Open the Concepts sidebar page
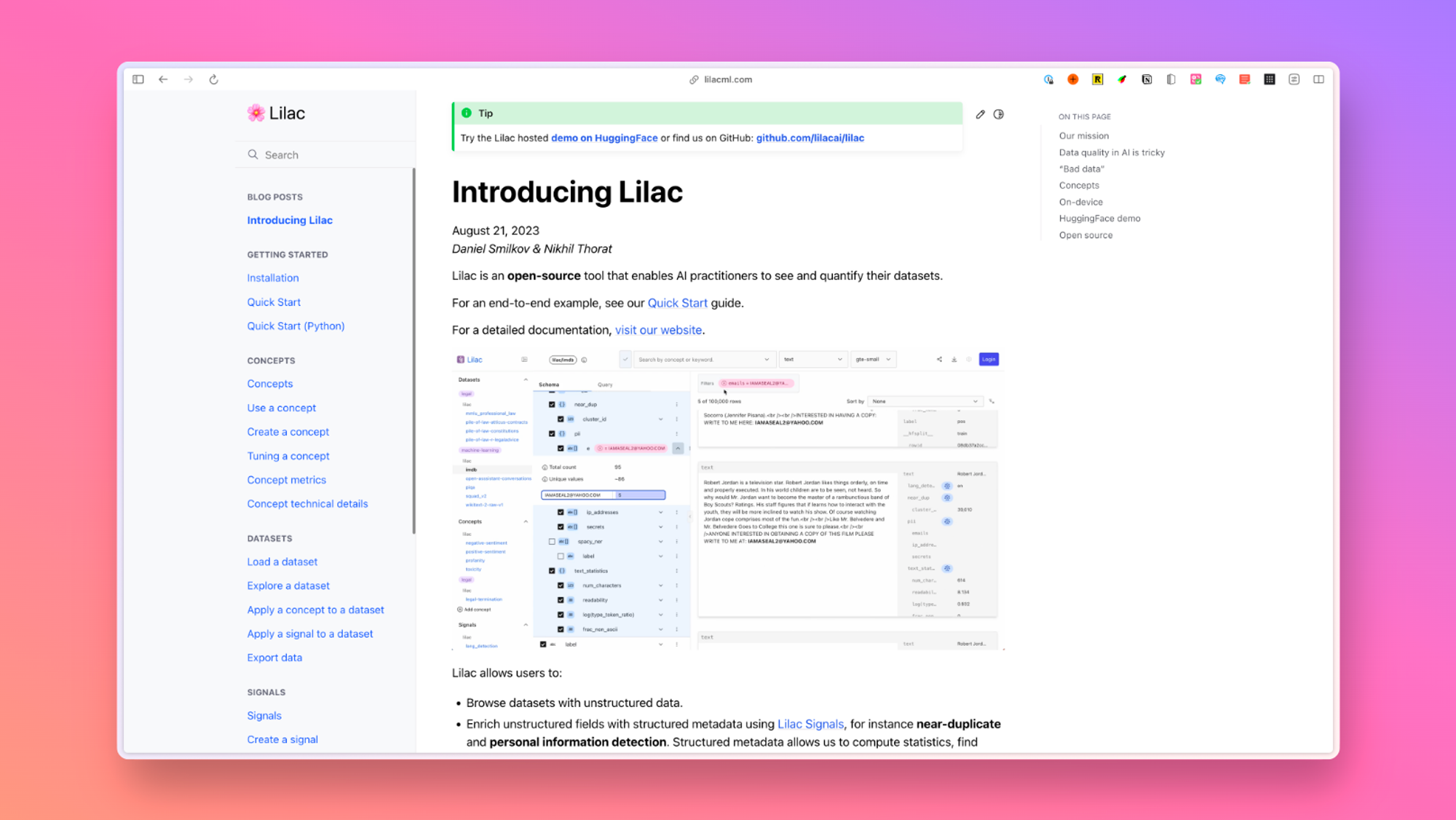Viewport: 1456px width, 820px height. coord(270,384)
